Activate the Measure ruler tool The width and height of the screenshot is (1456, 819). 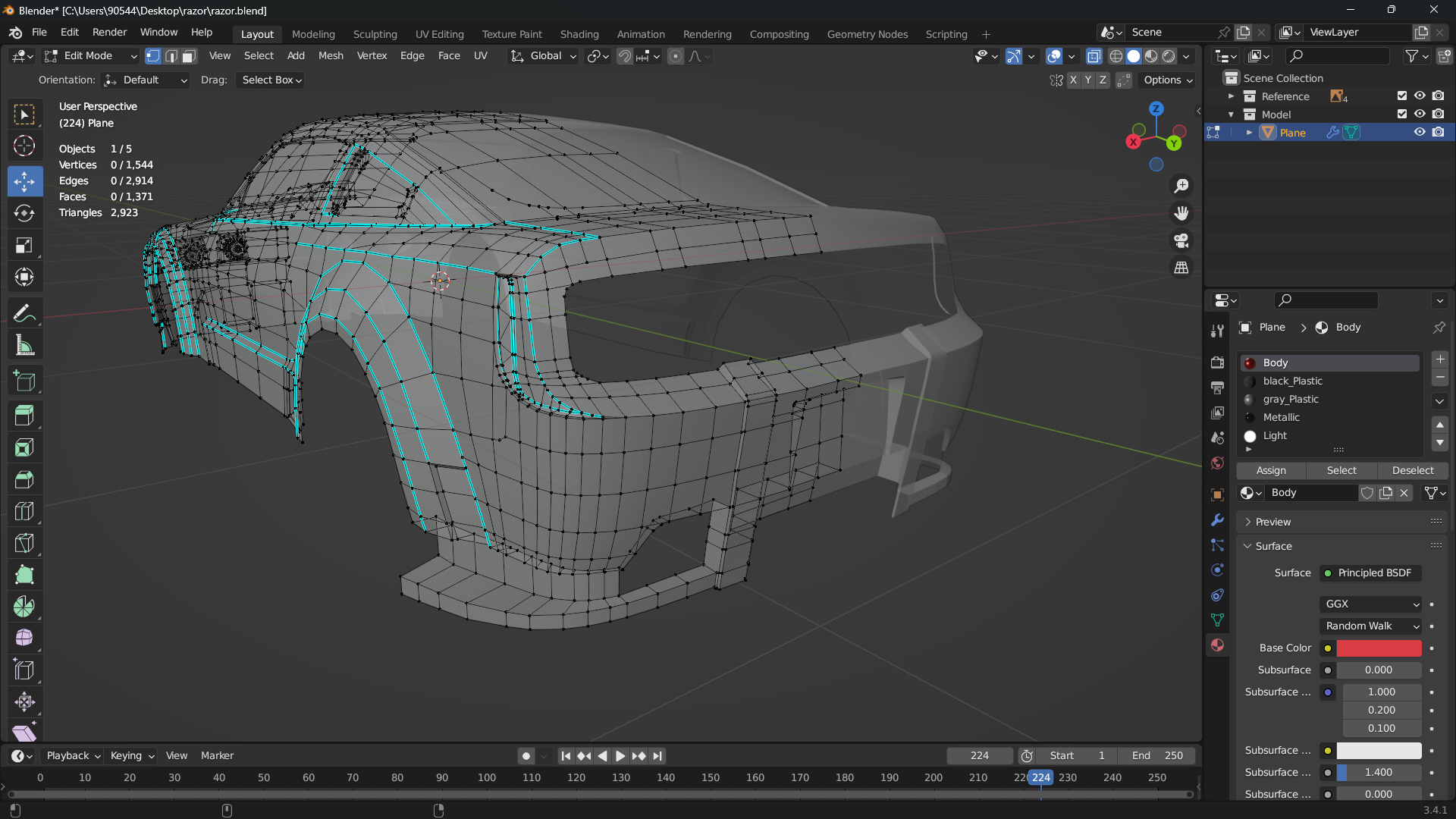coord(24,346)
